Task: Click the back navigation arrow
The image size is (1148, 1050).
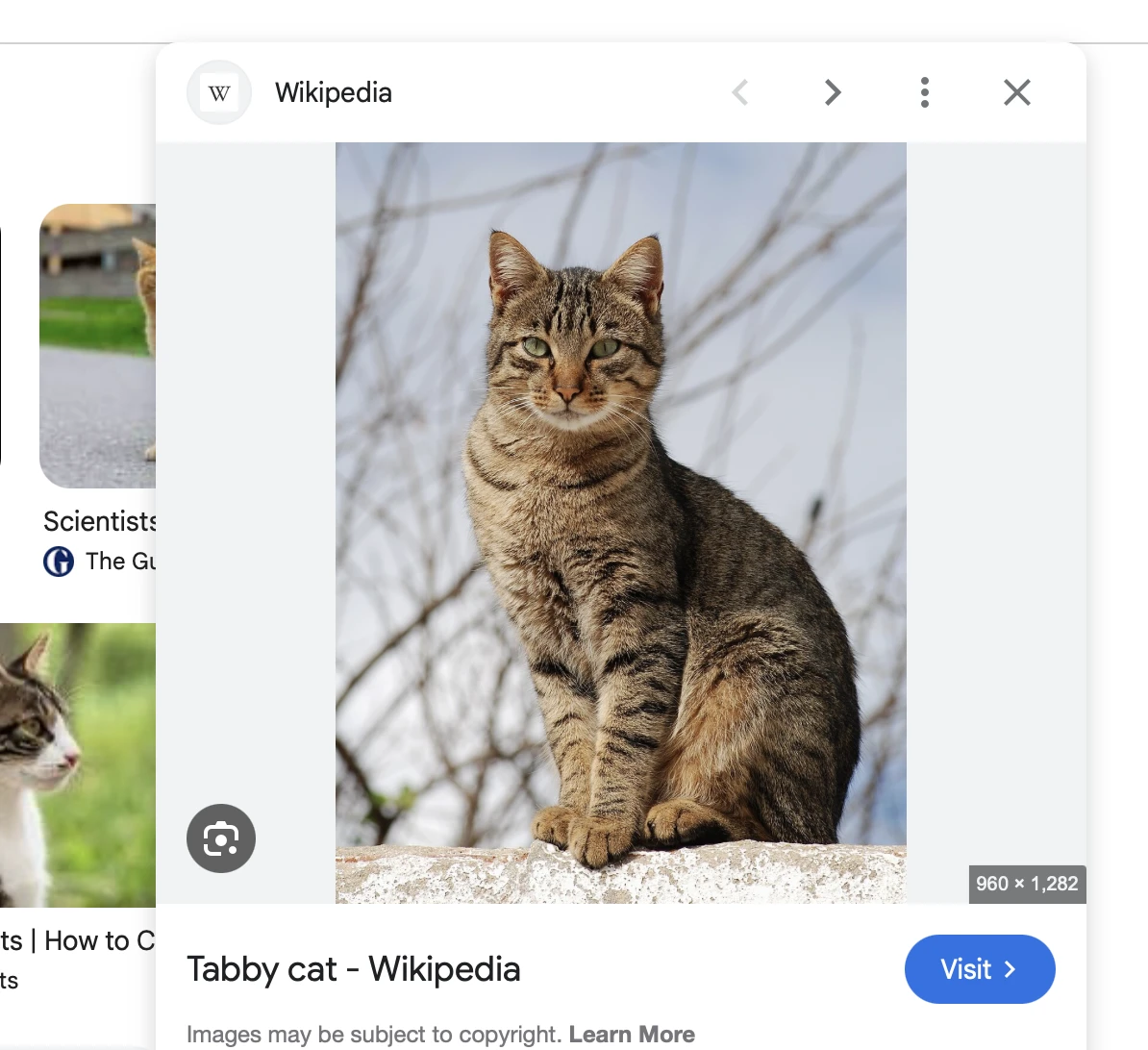Action: tap(739, 92)
